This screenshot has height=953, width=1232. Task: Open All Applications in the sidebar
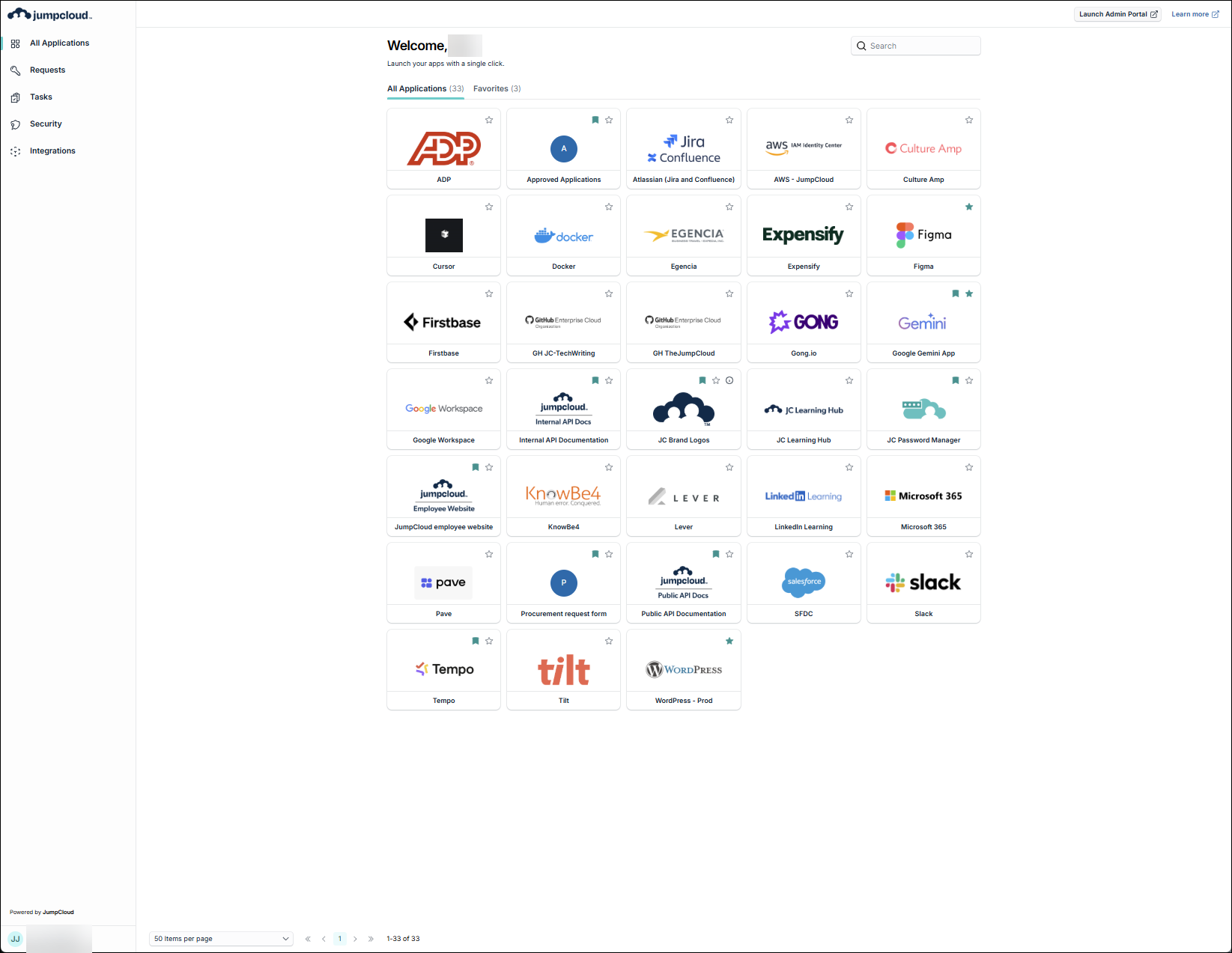[x=59, y=43]
